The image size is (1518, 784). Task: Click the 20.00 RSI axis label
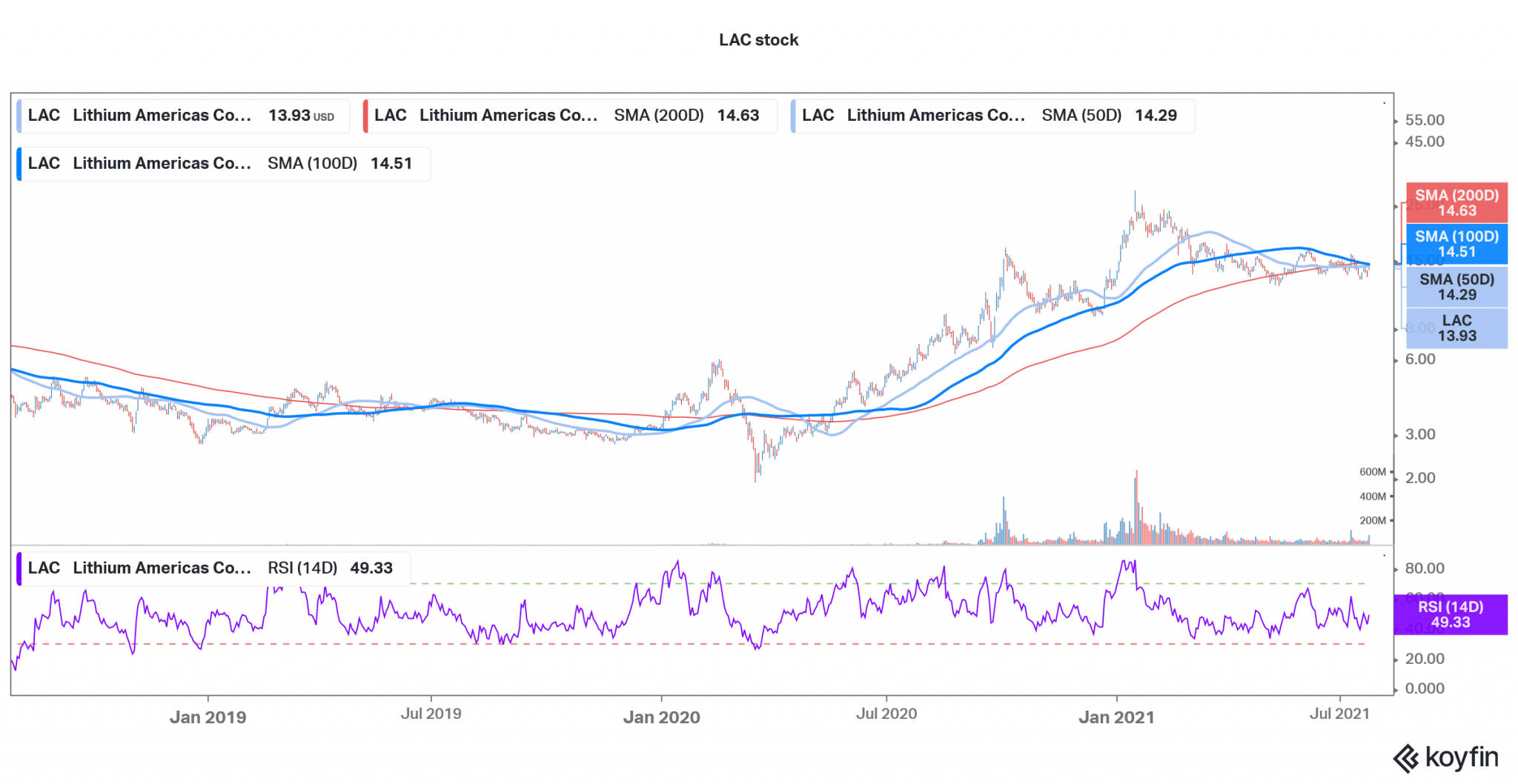point(1425,659)
